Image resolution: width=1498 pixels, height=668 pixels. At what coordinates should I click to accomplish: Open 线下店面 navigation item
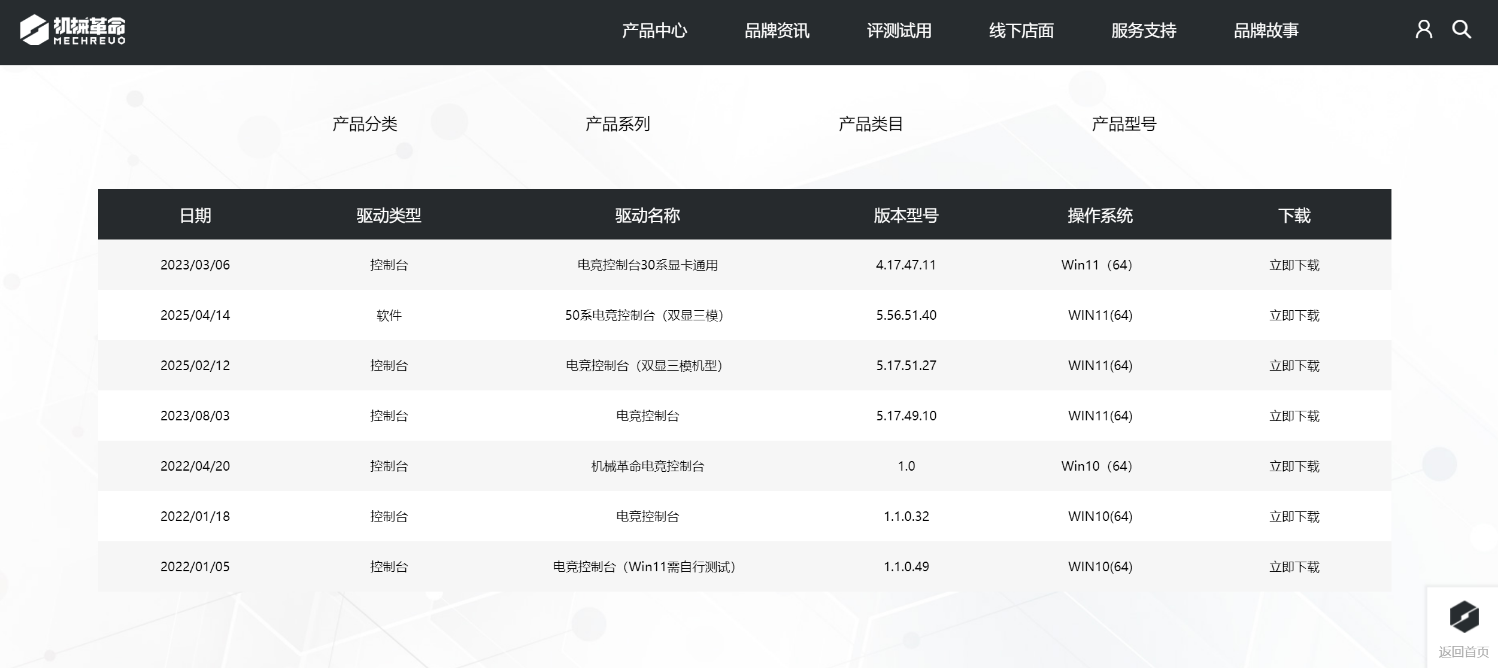click(1021, 31)
